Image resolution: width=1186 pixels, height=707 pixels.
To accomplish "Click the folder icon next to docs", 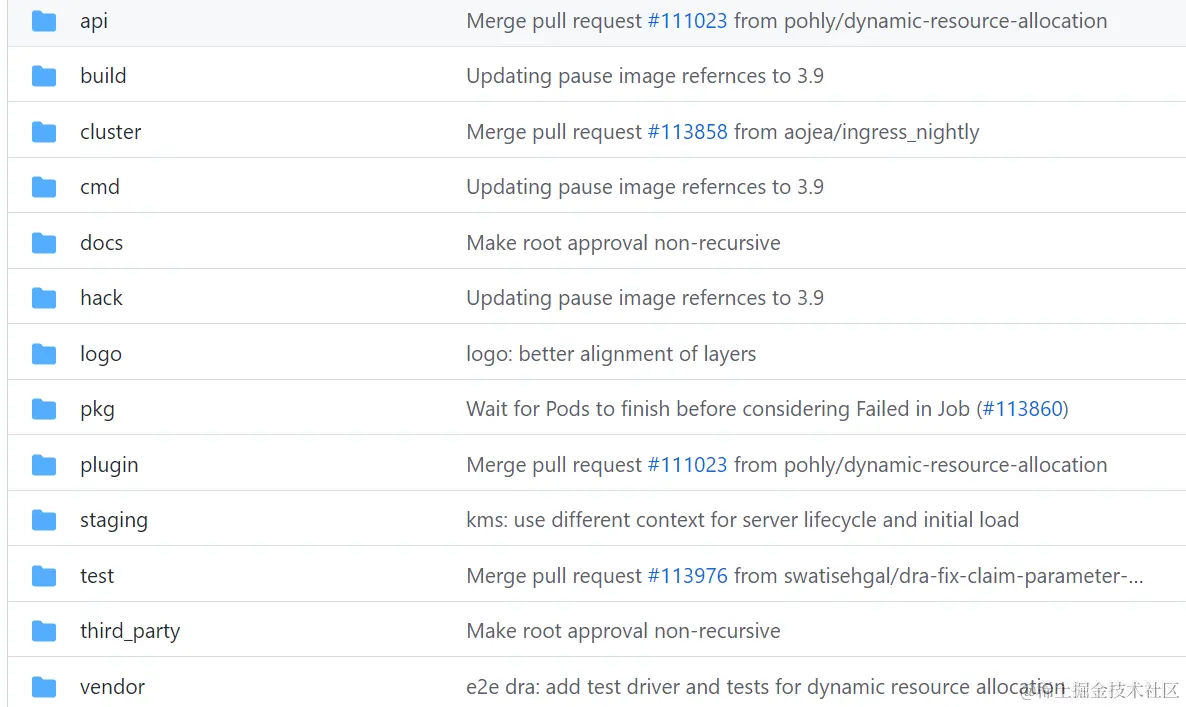I will pos(44,243).
